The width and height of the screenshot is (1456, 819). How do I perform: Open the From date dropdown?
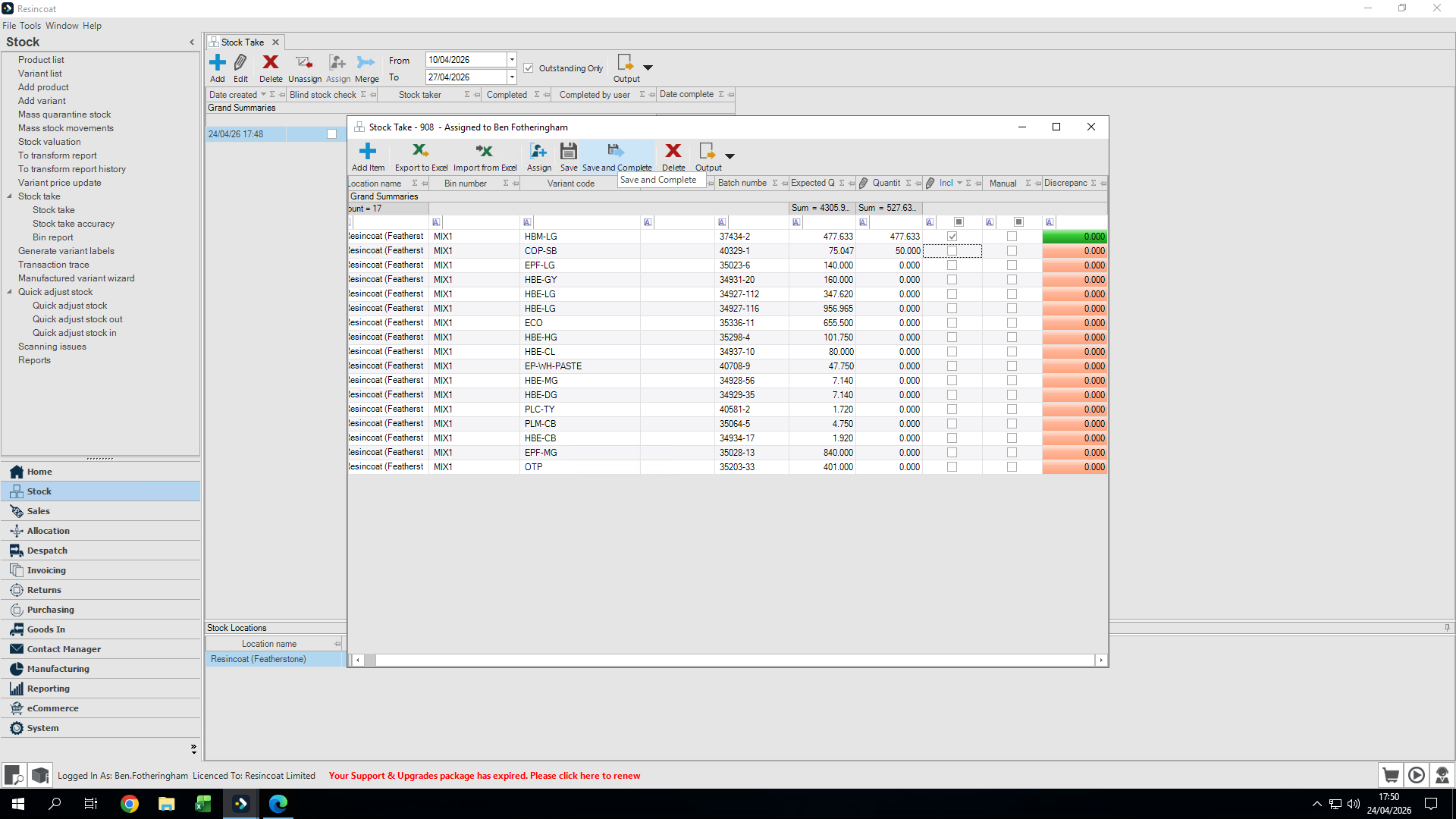tap(512, 60)
